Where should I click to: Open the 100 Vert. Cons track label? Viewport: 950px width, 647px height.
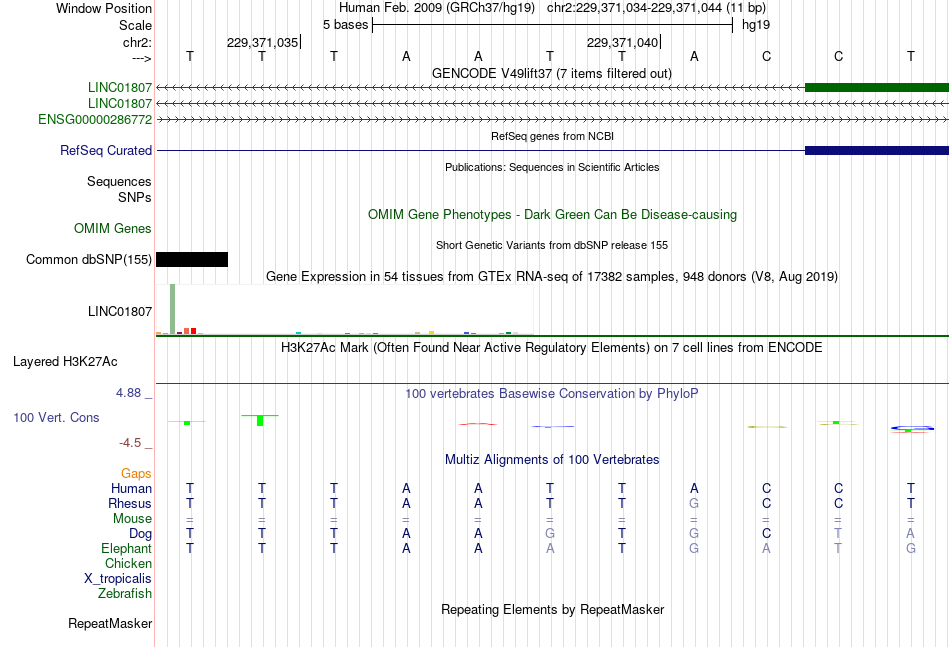tap(56, 417)
